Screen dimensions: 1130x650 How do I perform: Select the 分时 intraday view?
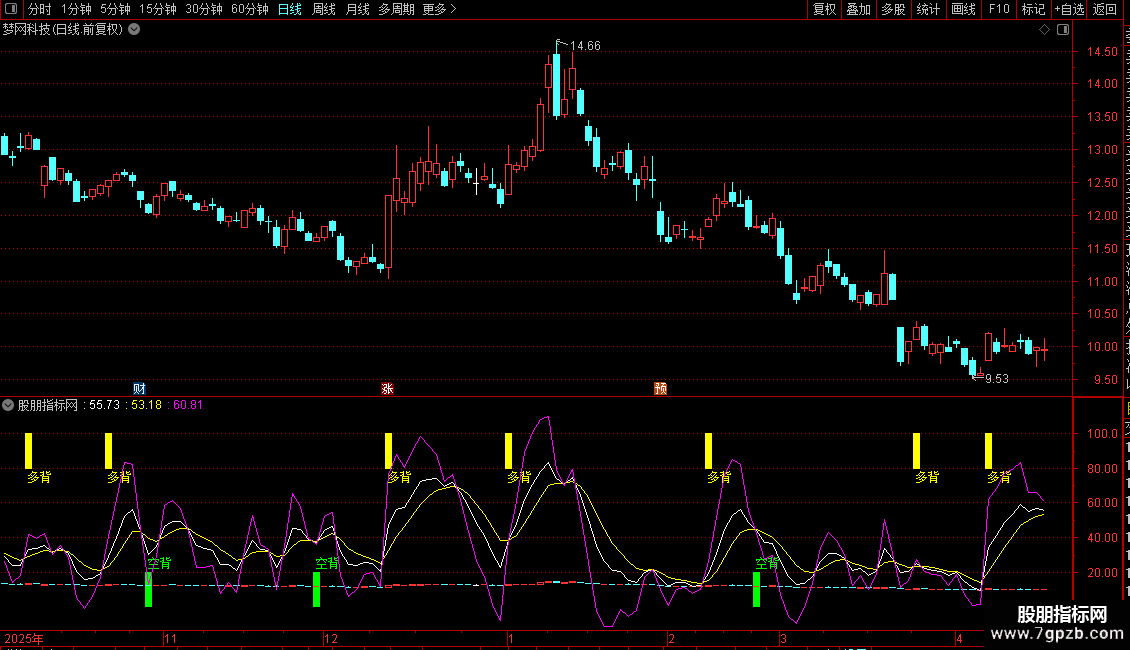(x=40, y=9)
